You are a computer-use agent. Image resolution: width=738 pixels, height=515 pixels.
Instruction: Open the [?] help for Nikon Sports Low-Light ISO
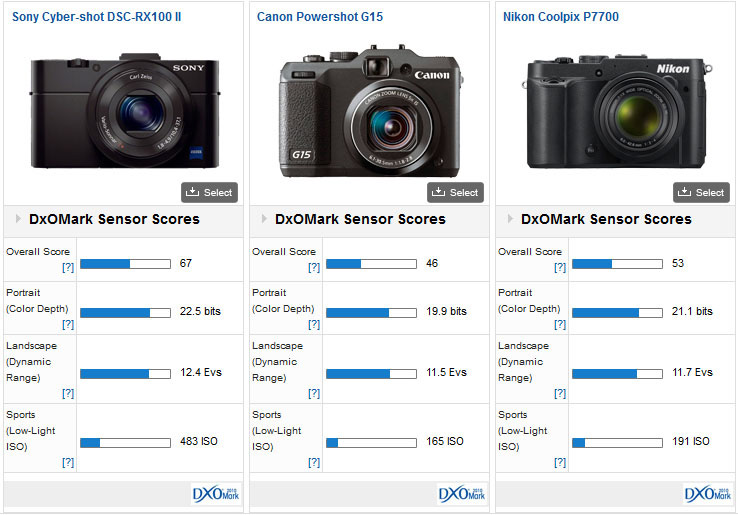(x=560, y=462)
